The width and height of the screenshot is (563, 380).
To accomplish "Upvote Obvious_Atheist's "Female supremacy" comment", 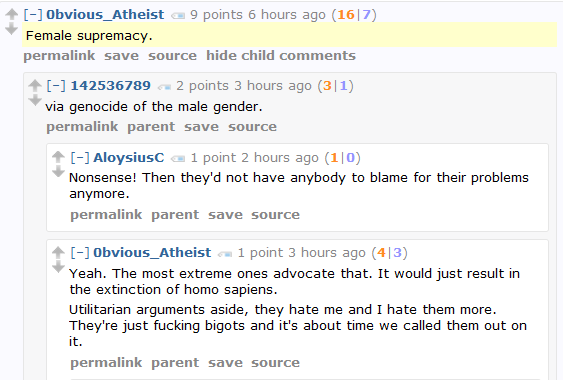I will [x=11, y=14].
